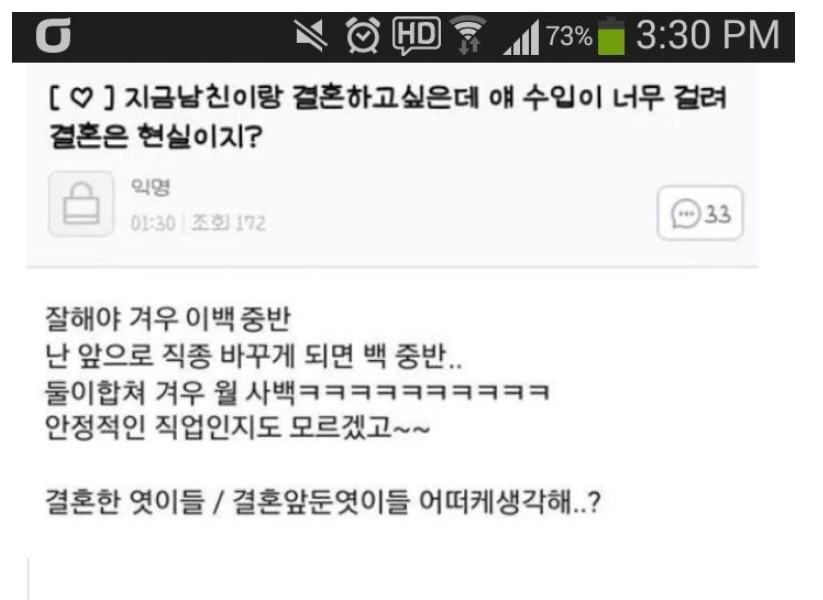Tap the speech bubble comment icon
The width and height of the screenshot is (823, 600).
coord(685,214)
